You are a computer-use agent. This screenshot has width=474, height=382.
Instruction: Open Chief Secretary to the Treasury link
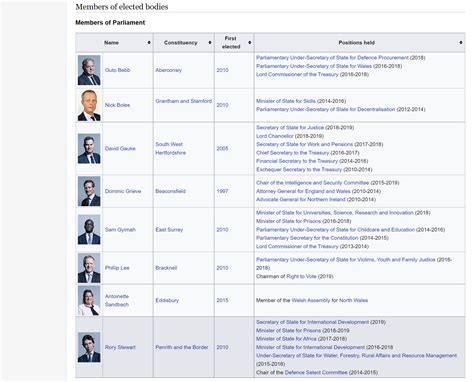pos(292,153)
